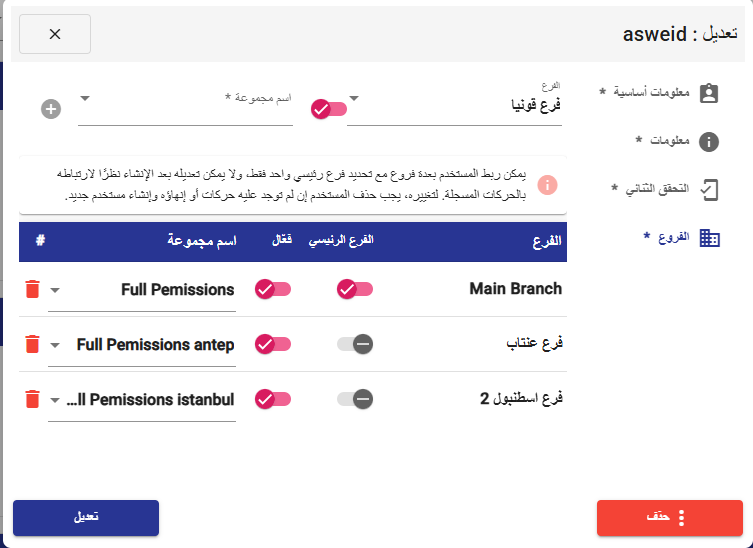Delete the Main Branch row with trash icon
Screen dimensions: 753x548
pos(32,289)
